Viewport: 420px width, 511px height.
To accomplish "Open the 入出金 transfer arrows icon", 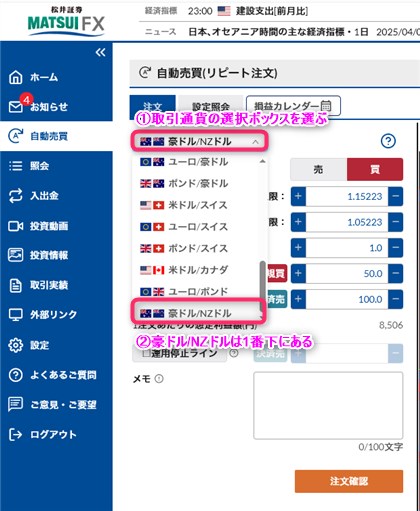I will [15, 196].
